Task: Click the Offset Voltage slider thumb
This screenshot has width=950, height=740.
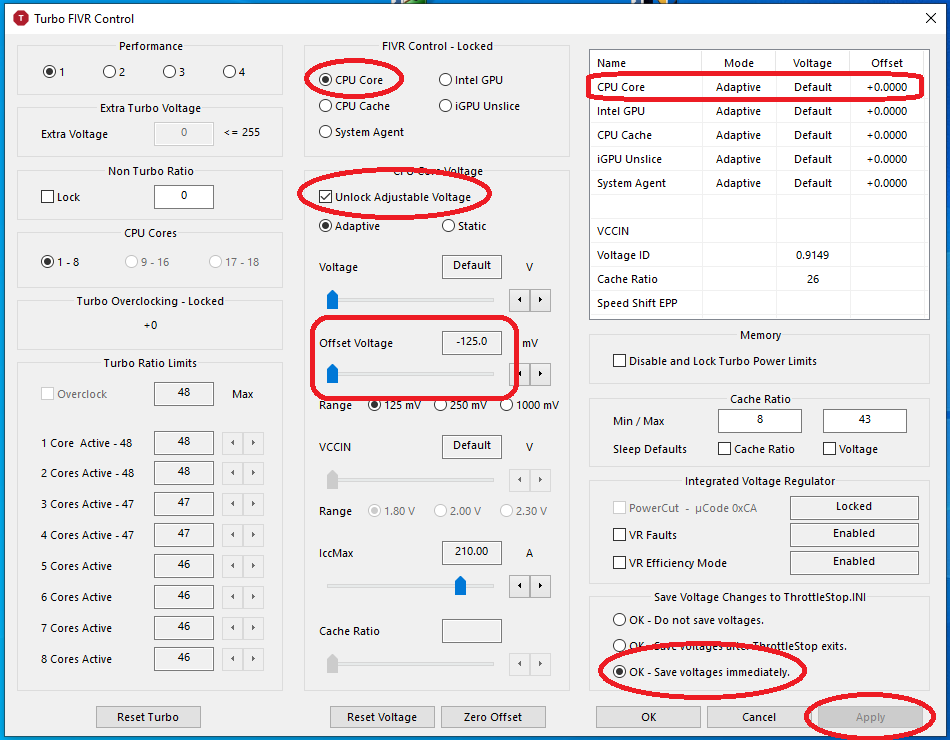Action: pyautogui.click(x=332, y=373)
